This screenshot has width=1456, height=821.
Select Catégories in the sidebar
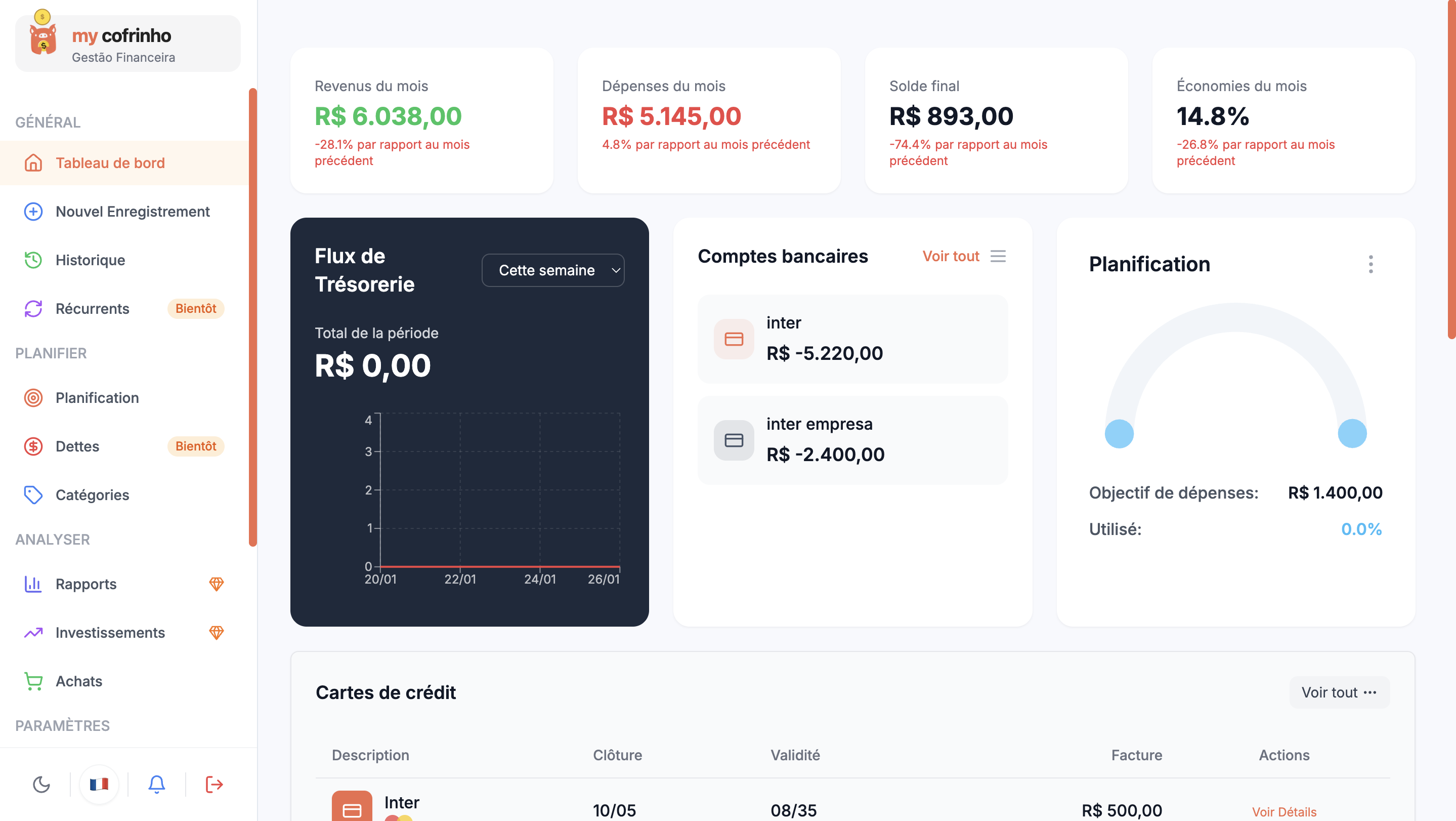[92, 495]
